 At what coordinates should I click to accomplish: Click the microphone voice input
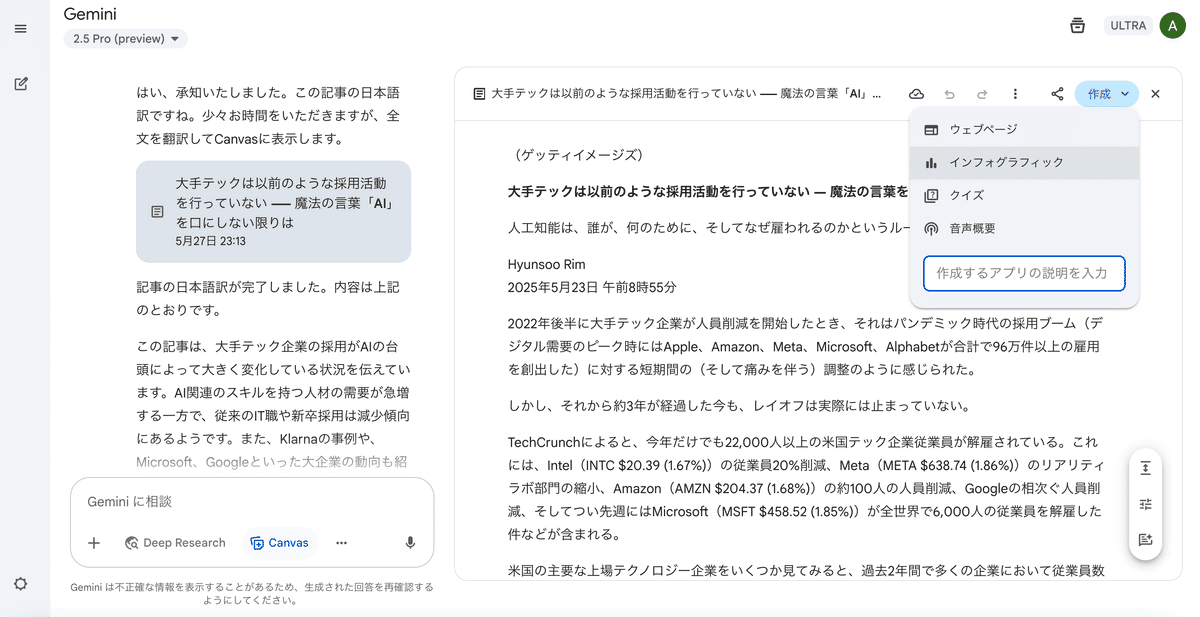point(410,543)
